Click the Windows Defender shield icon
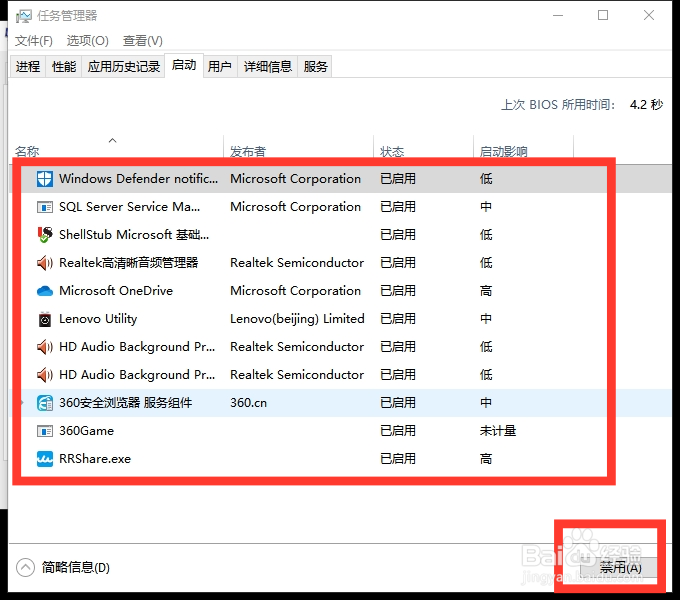680x600 pixels. click(x=45, y=179)
